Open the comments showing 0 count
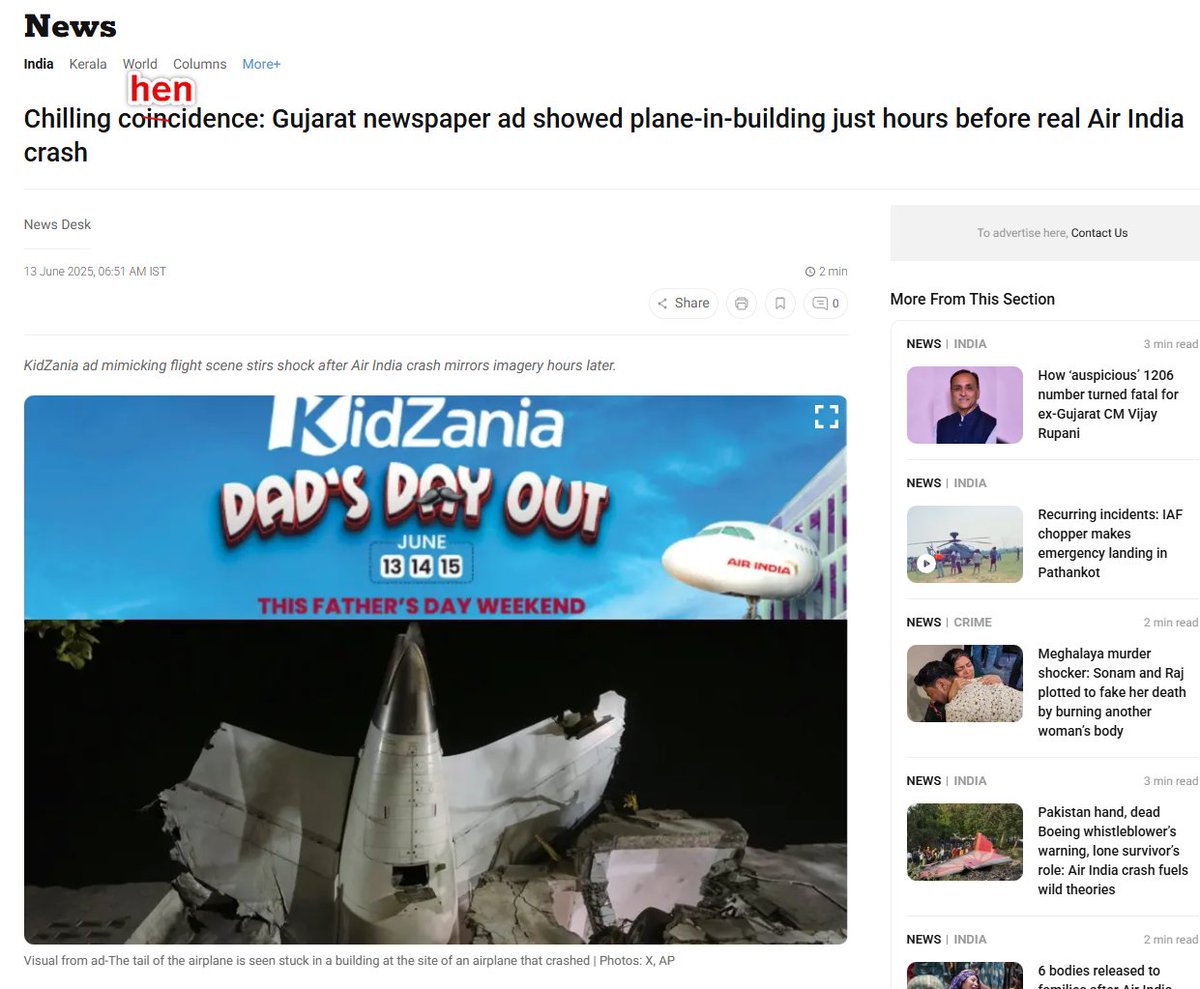 tap(826, 303)
